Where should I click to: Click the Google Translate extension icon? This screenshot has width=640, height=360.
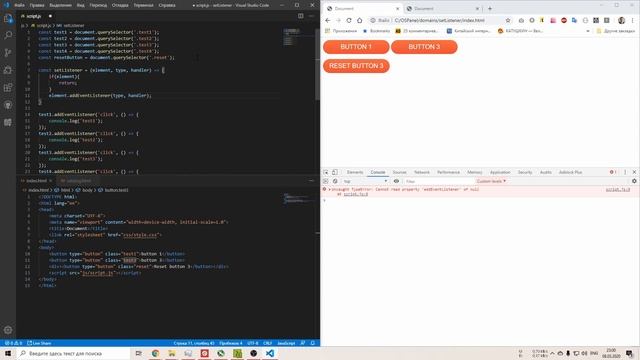click(x=574, y=20)
